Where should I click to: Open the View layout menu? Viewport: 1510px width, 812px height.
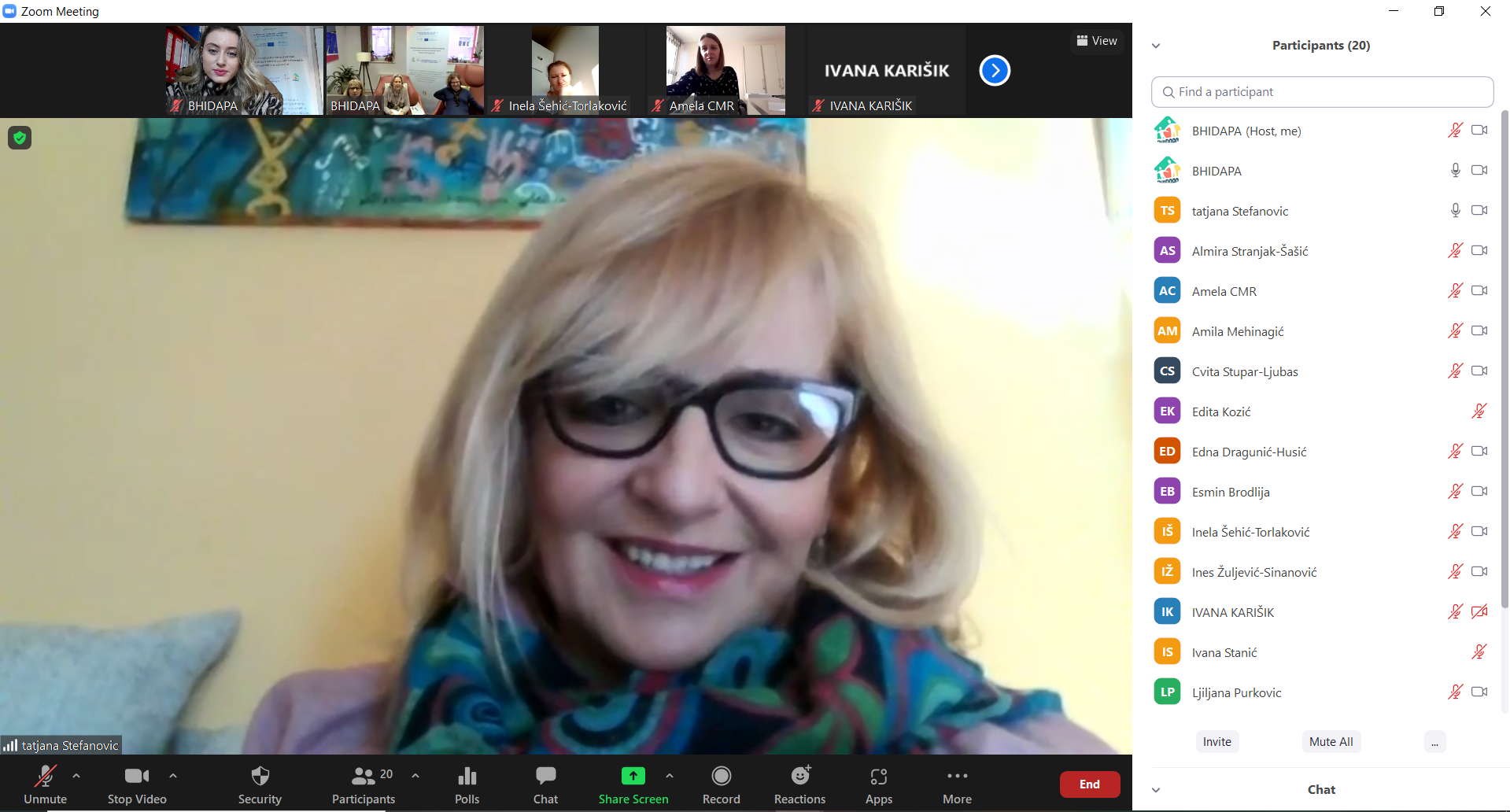1097,41
